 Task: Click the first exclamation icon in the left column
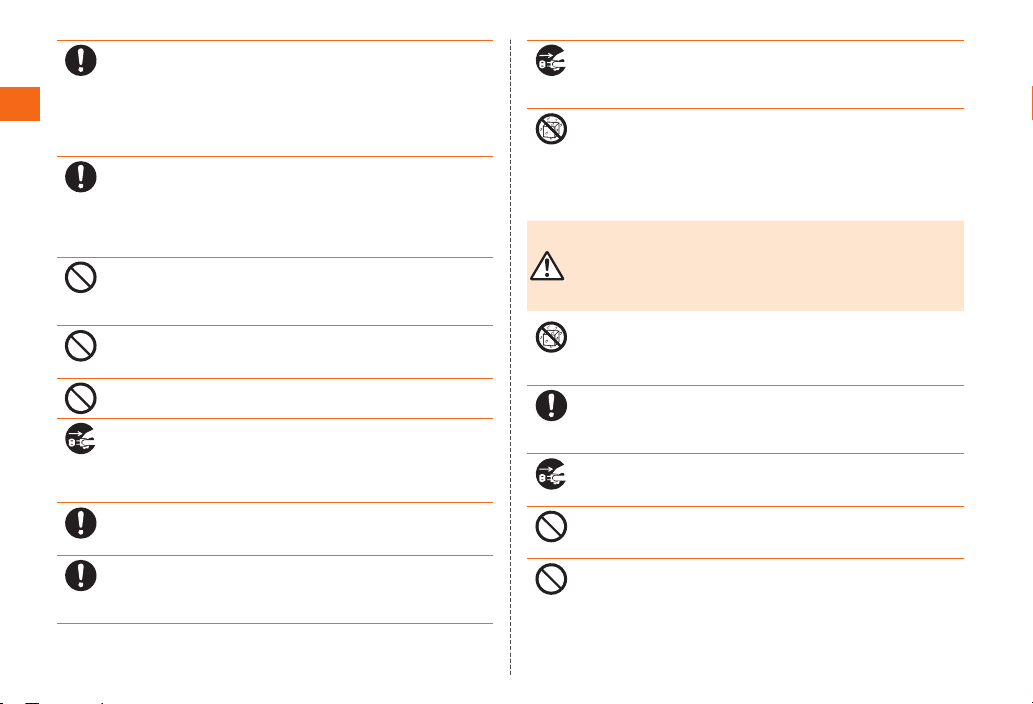coord(81,61)
